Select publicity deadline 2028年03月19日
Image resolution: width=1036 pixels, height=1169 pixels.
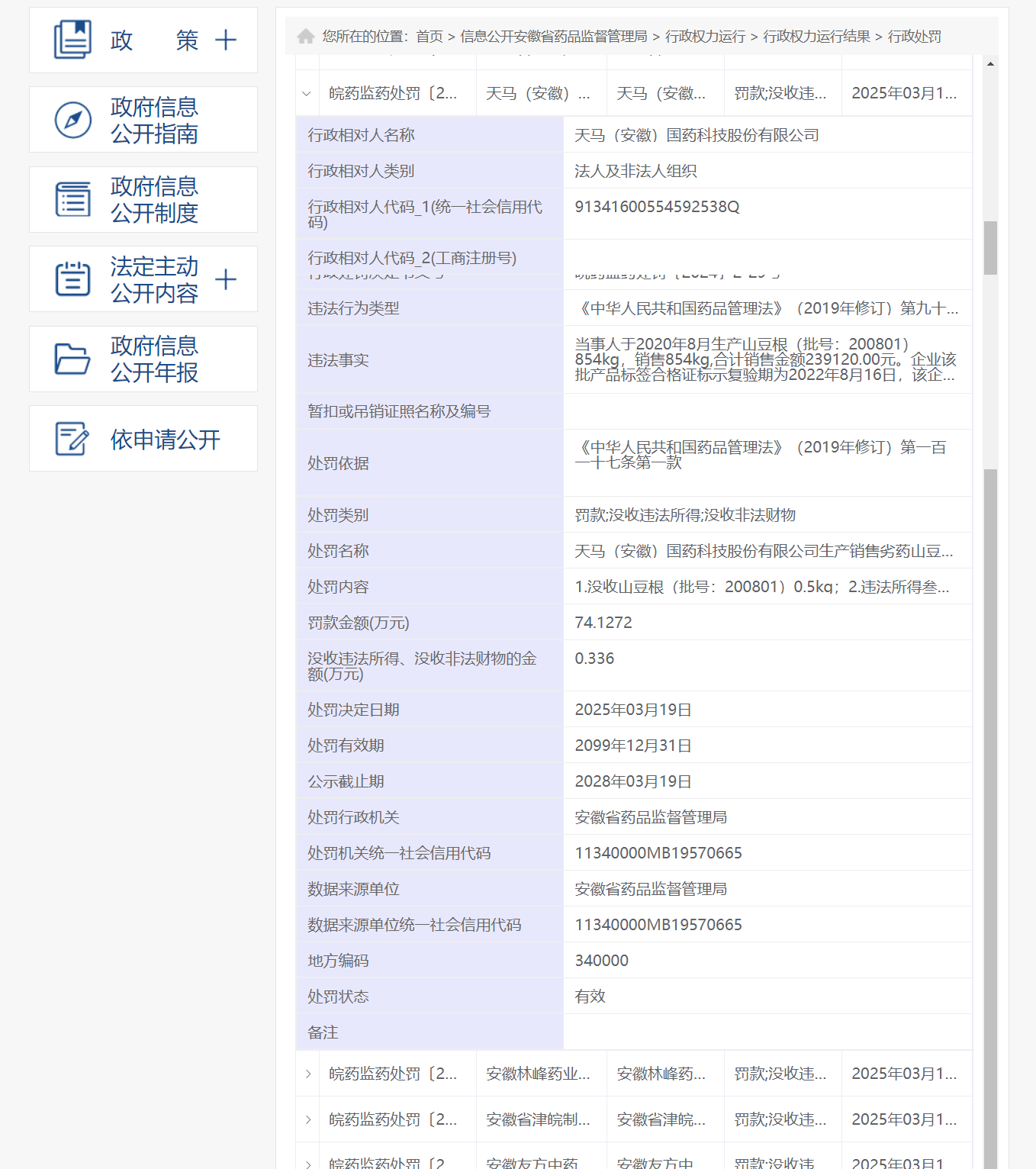[x=633, y=781]
